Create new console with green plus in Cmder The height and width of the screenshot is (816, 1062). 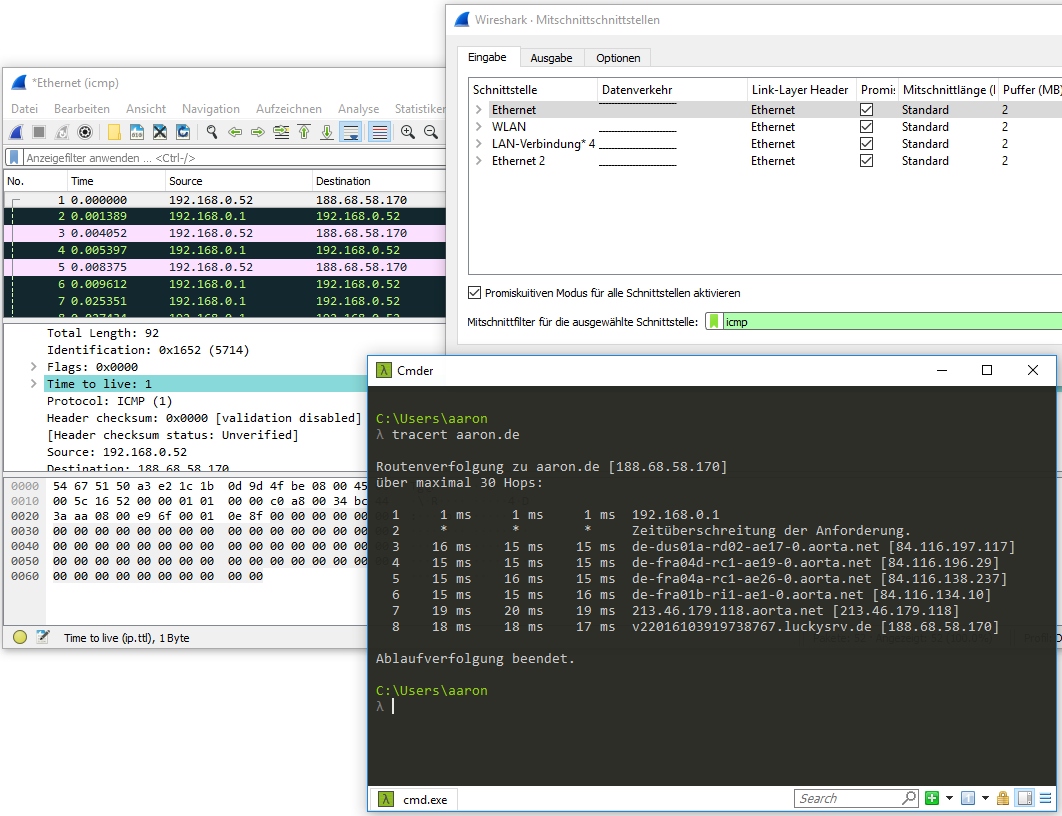[932, 798]
